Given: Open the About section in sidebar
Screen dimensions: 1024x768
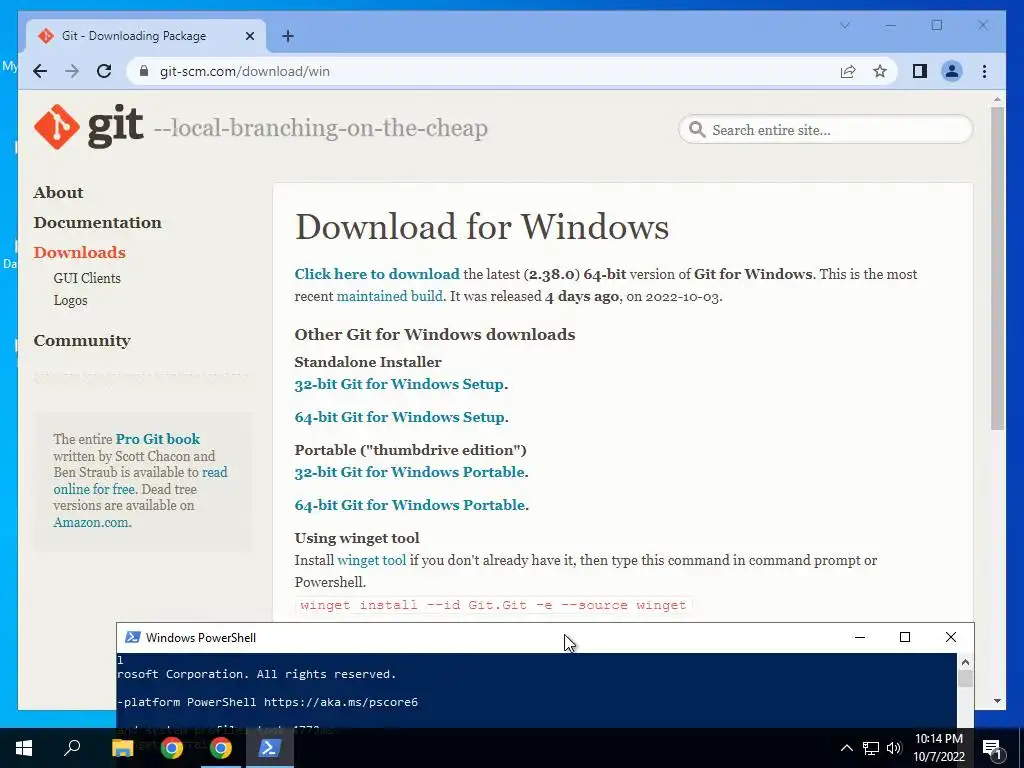Looking at the screenshot, I should 58,193.
